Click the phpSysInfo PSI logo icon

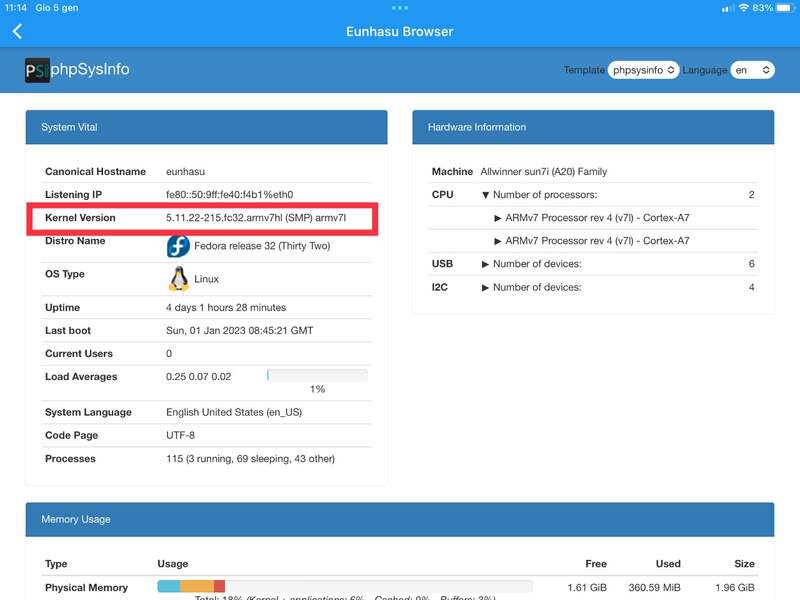tap(37, 70)
